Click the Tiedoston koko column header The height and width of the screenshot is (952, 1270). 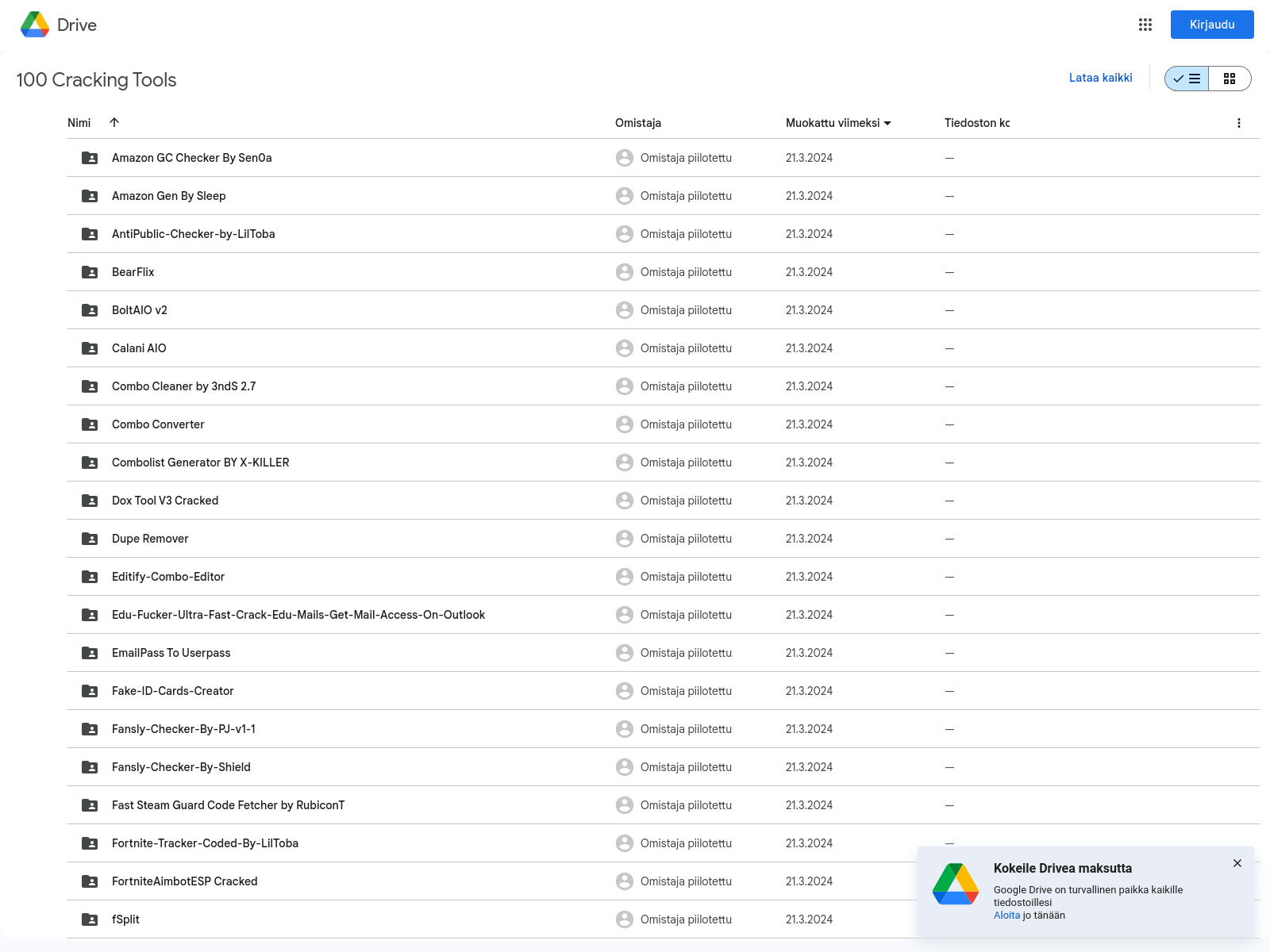(x=977, y=123)
